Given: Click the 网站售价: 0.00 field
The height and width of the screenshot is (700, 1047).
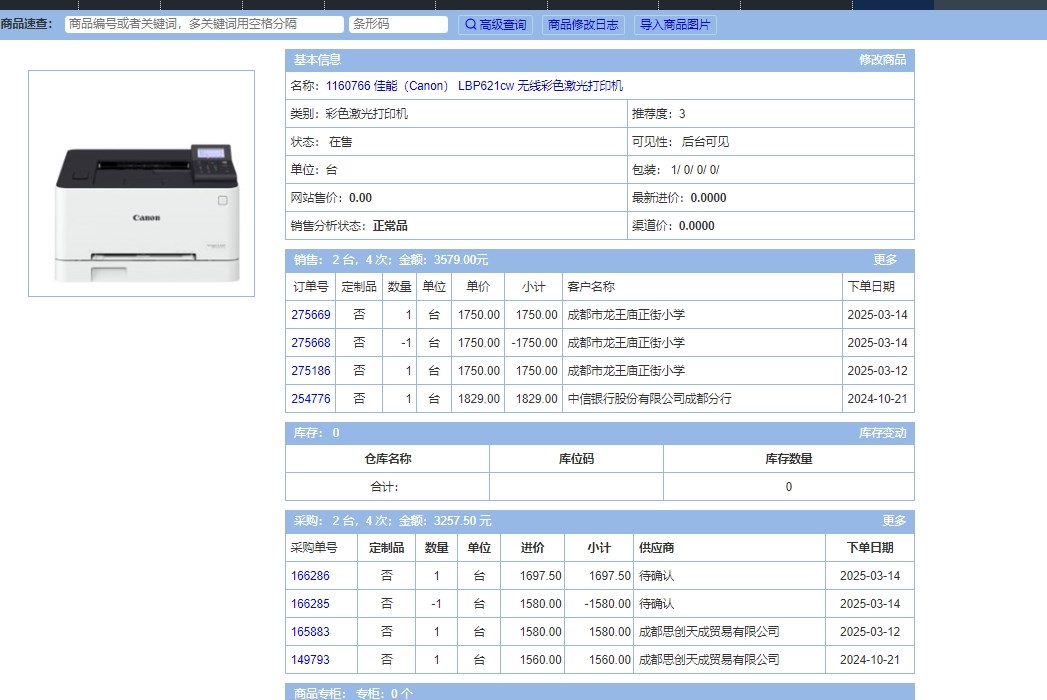Looking at the screenshot, I should pyautogui.click(x=456, y=198).
